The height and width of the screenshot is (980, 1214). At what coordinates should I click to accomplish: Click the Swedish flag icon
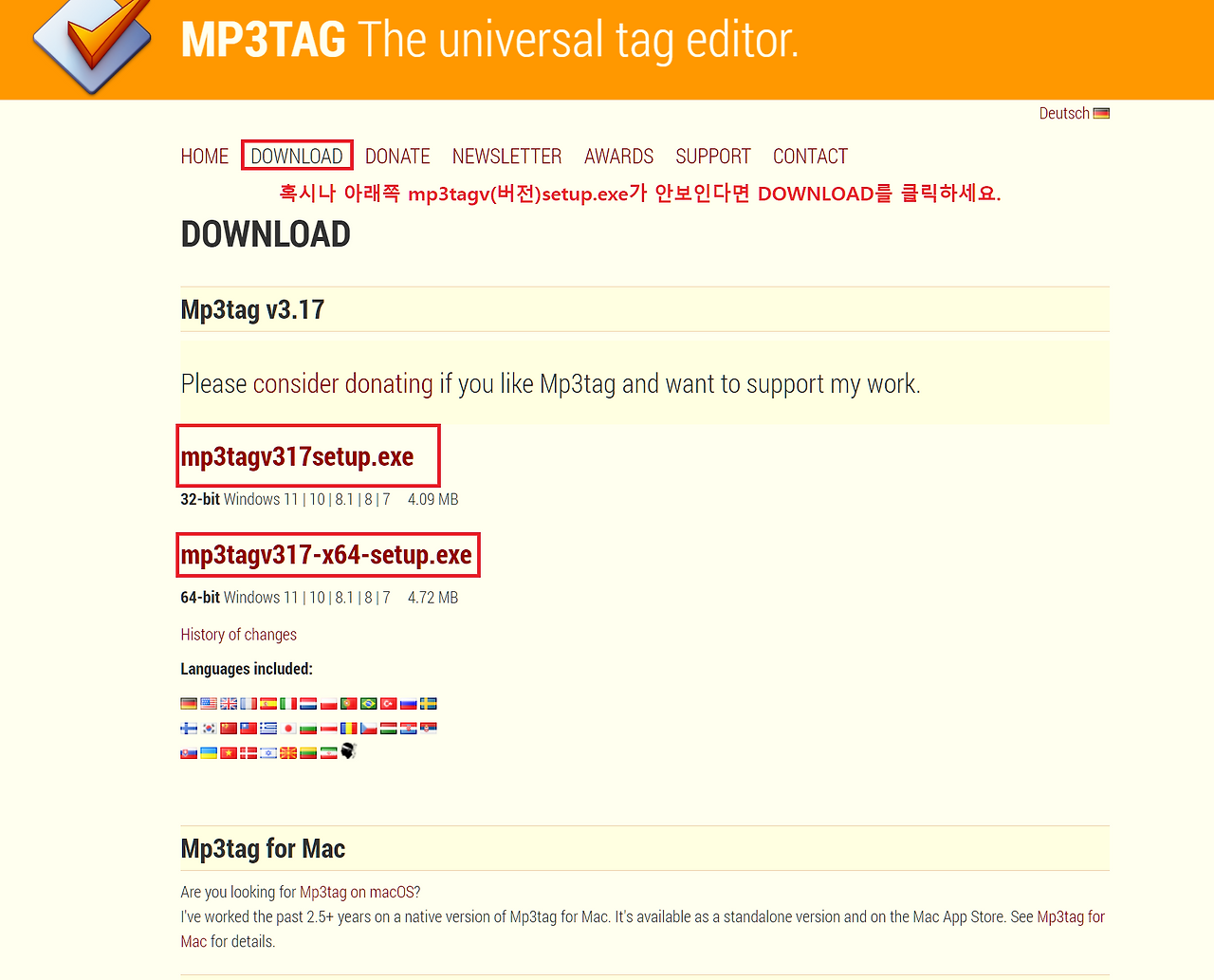pyautogui.click(x=428, y=704)
